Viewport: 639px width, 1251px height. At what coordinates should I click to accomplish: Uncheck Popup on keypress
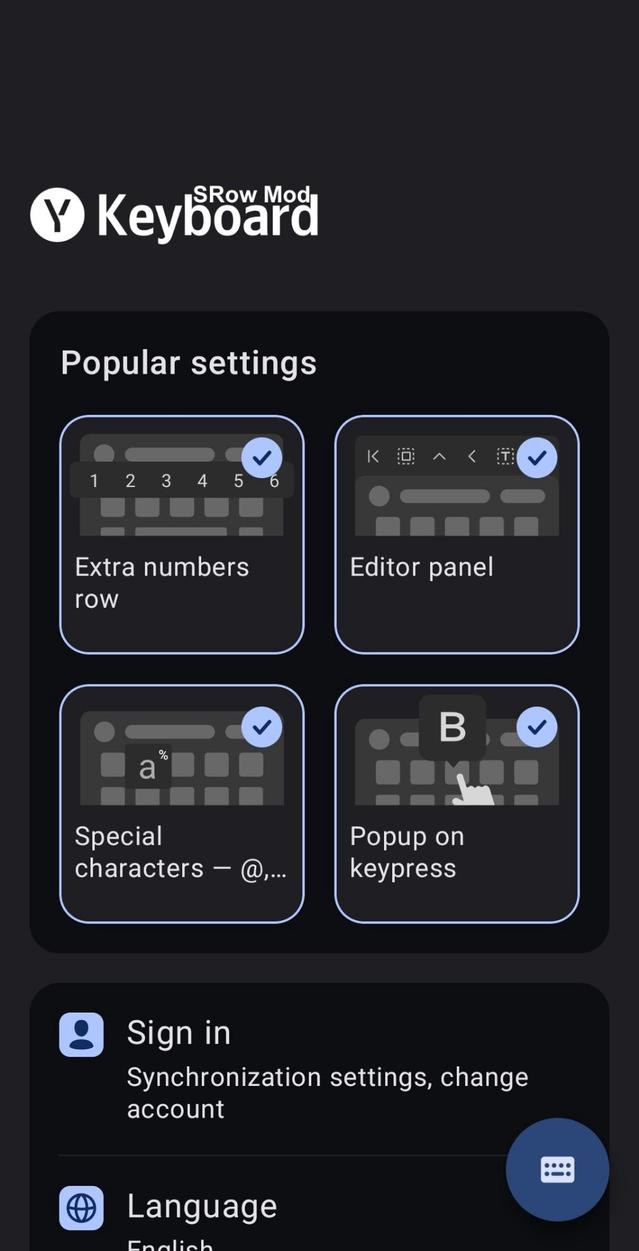(537, 727)
